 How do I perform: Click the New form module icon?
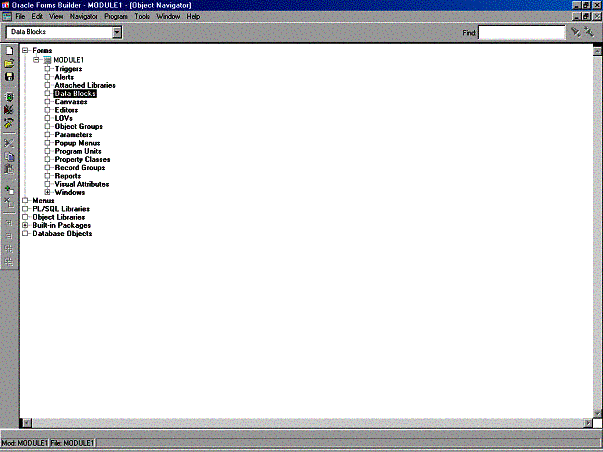(x=9, y=51)
